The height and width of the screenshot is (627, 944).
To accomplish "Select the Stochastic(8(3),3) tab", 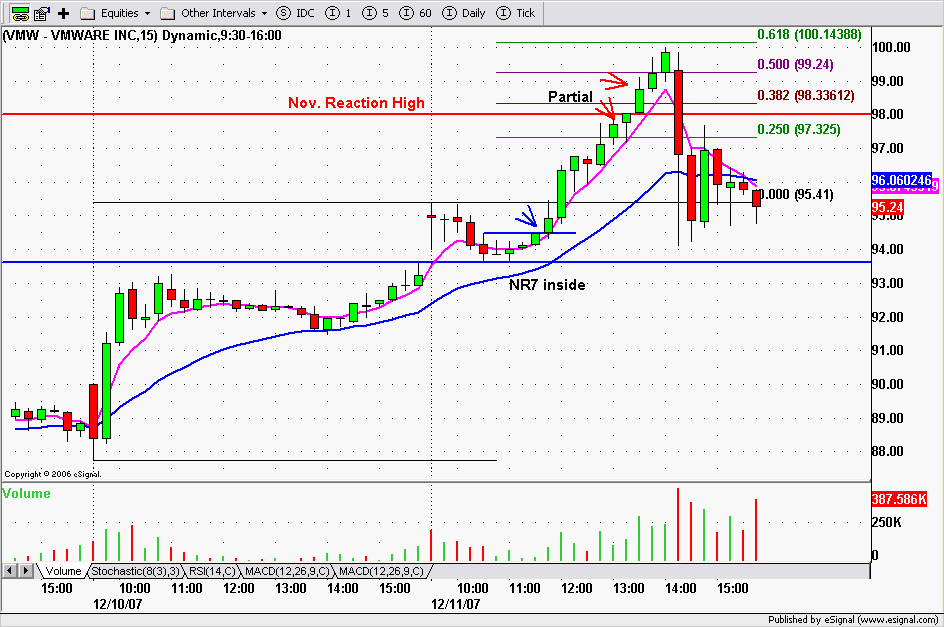I will click(135, 571).
